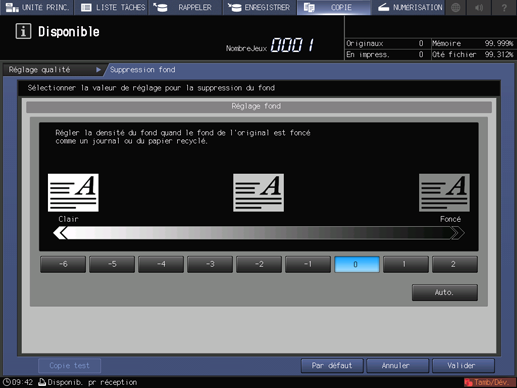
Task: Enable Auto. background adjustment
Action: [x=445, y=292]
